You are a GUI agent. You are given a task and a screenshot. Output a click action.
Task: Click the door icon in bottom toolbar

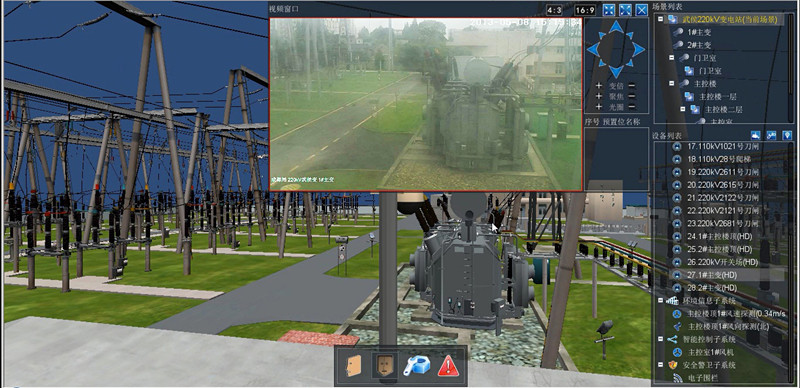[353, 366]
